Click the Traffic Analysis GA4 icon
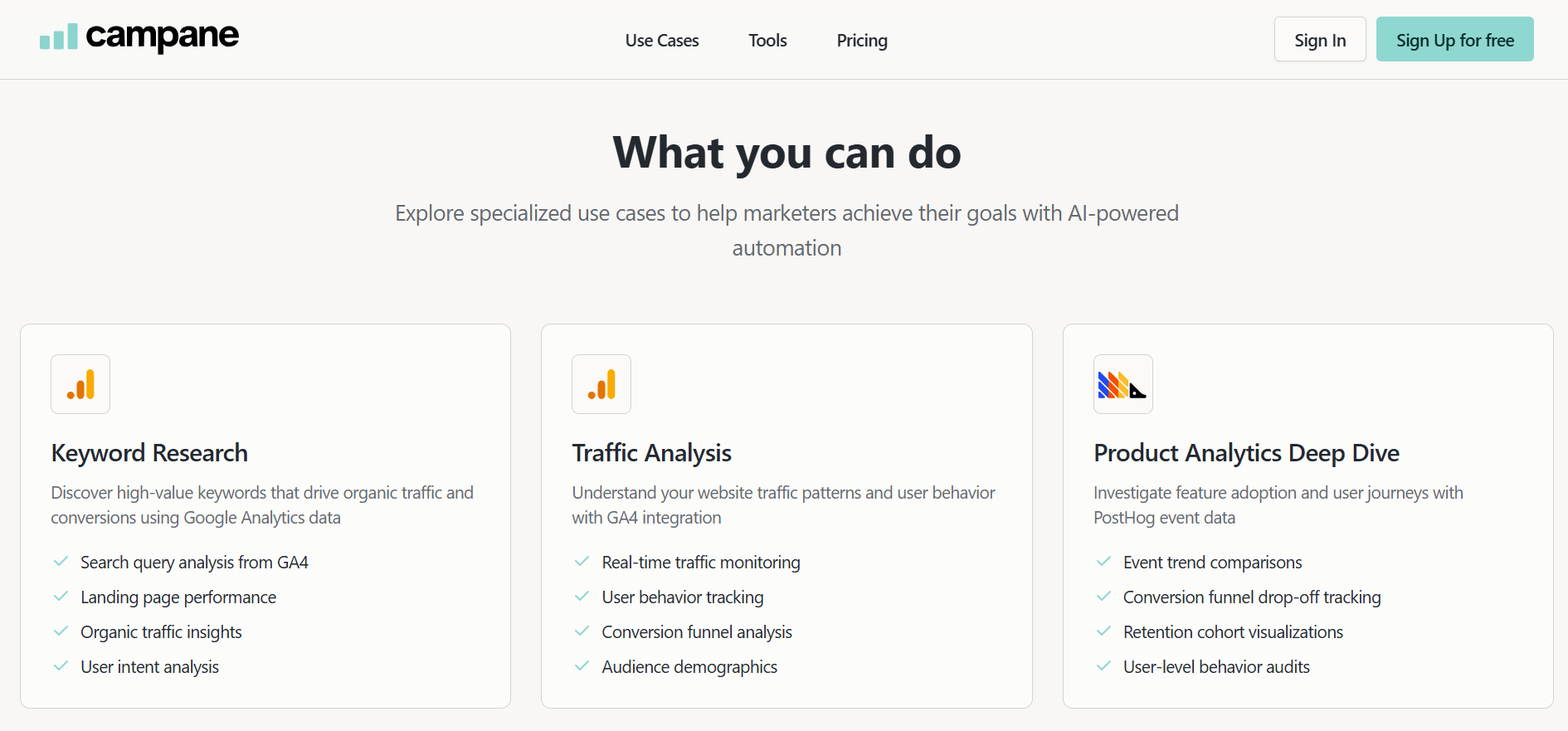Image resolution: width=1568 pixels, height=731 pixels. click(x=601, y=384)
